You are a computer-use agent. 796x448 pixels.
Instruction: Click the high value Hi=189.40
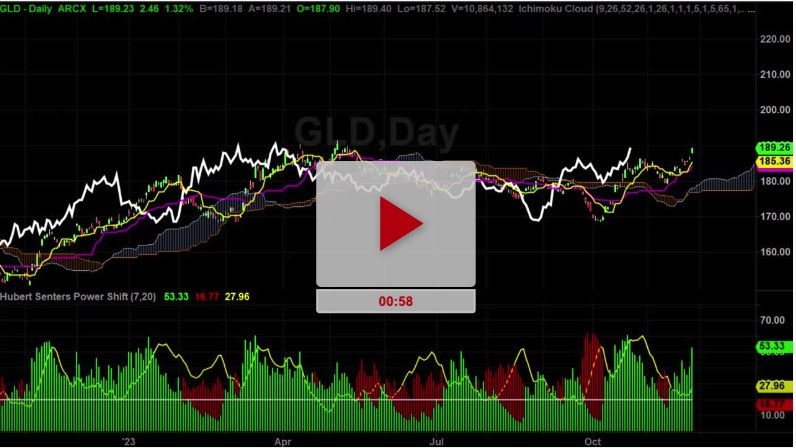click(369, 9)
